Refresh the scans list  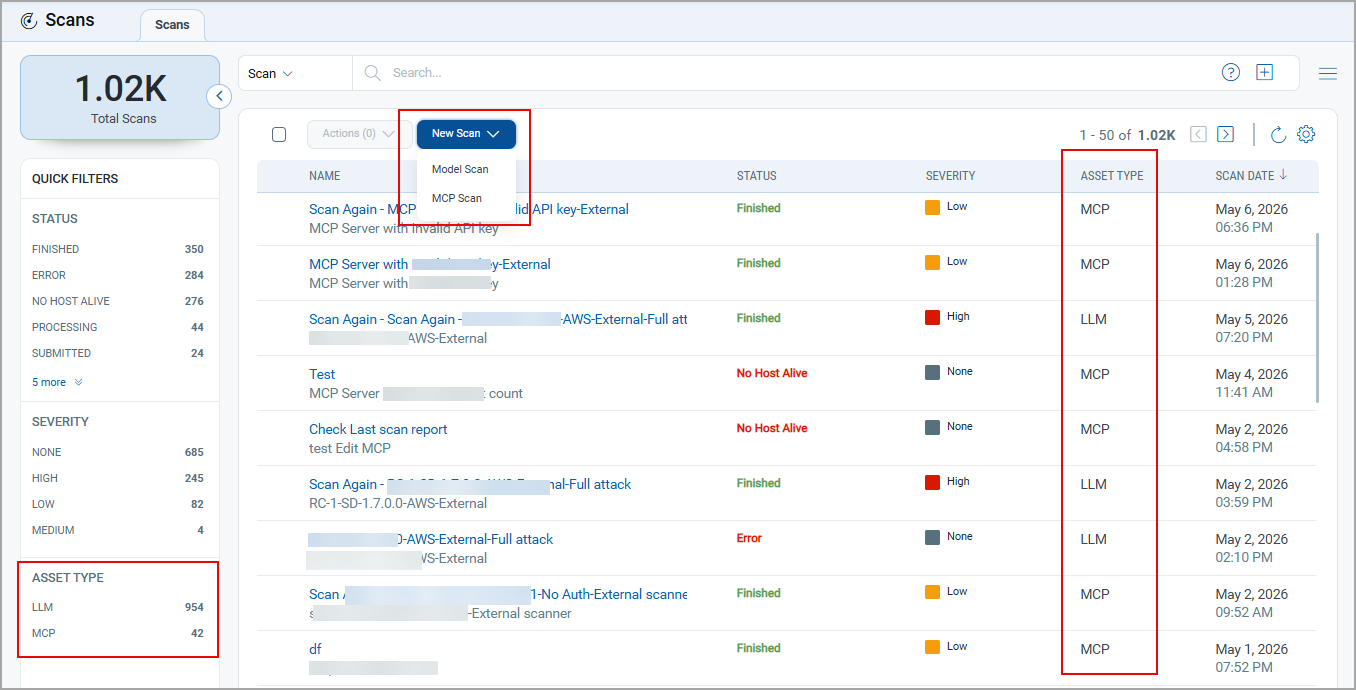pos(1278,134)
